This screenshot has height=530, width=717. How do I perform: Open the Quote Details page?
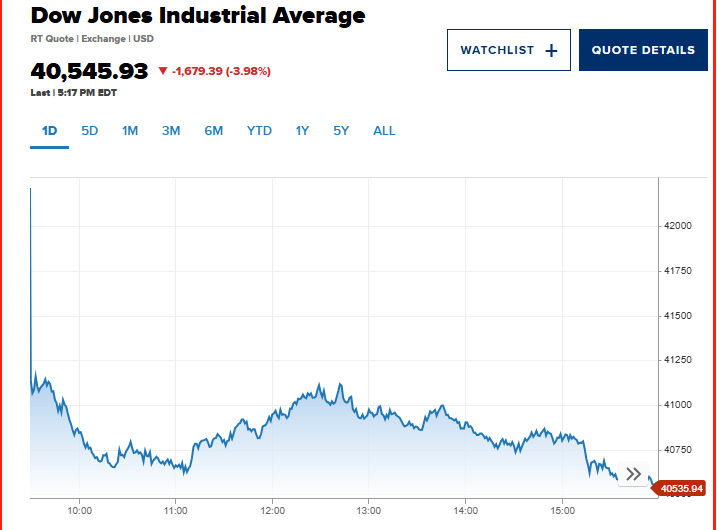(x=642, y=50)
